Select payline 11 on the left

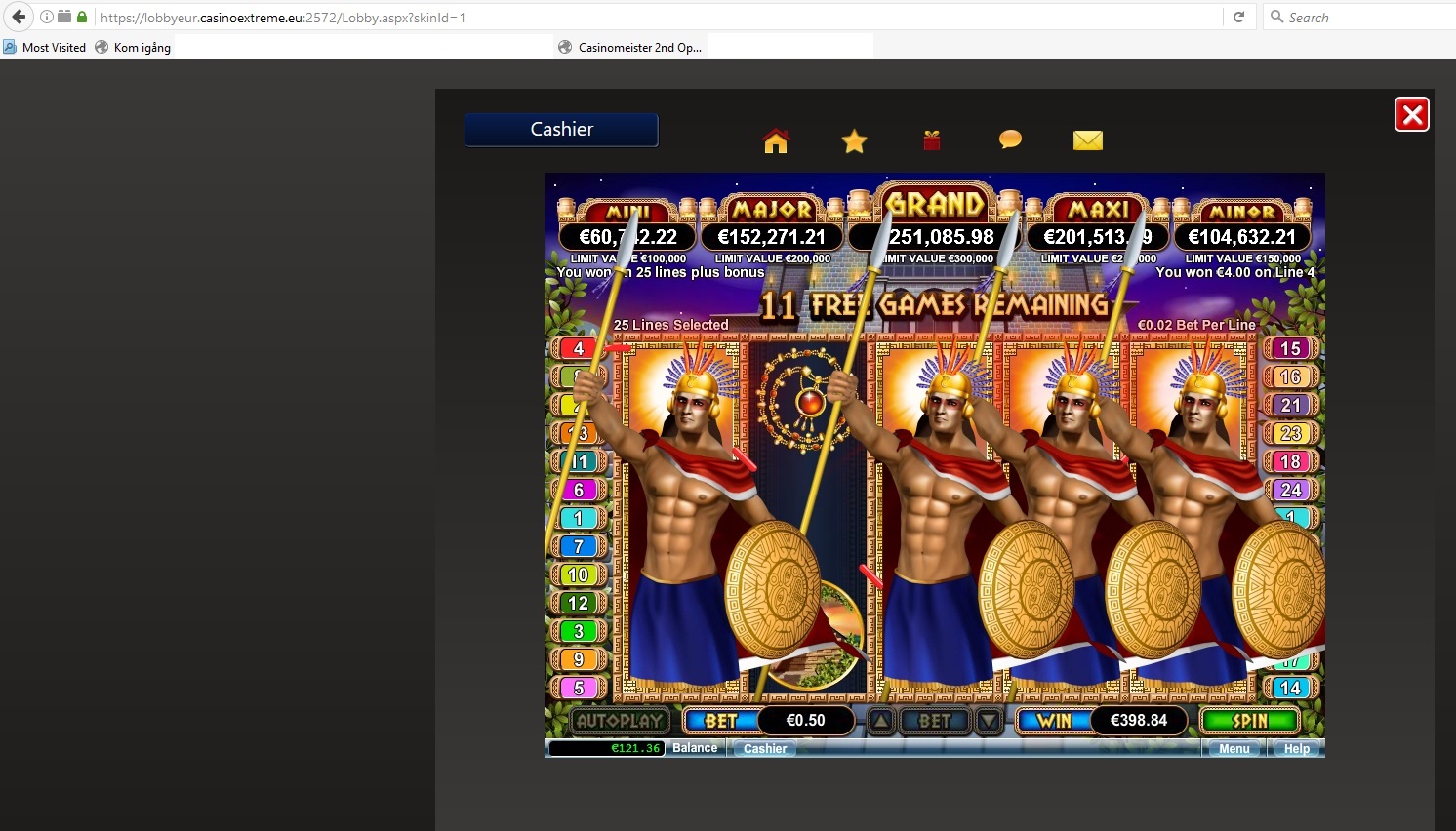(x=579, y=461)
